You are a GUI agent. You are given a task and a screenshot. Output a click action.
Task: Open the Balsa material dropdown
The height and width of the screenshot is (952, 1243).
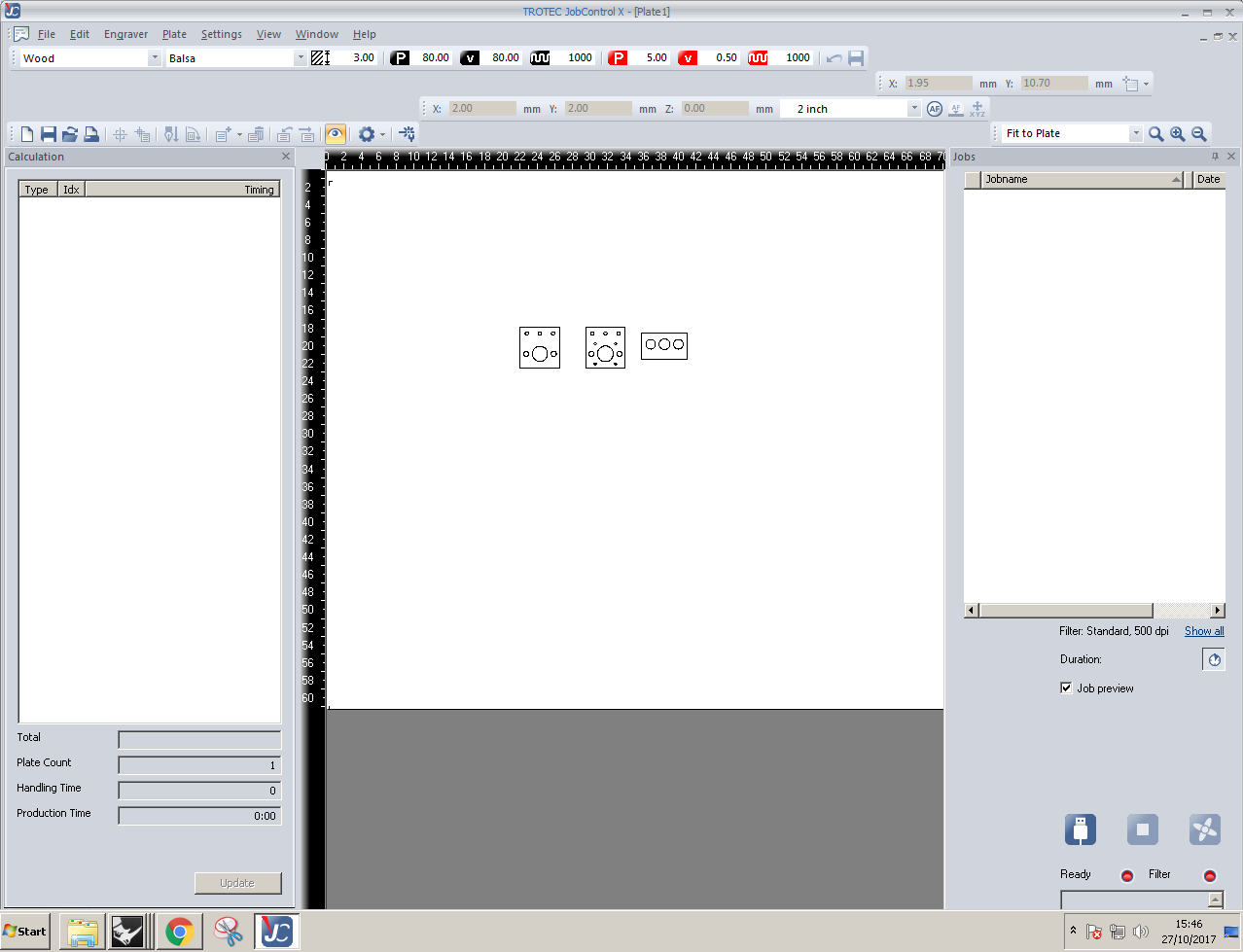click(x=300, y=58)
